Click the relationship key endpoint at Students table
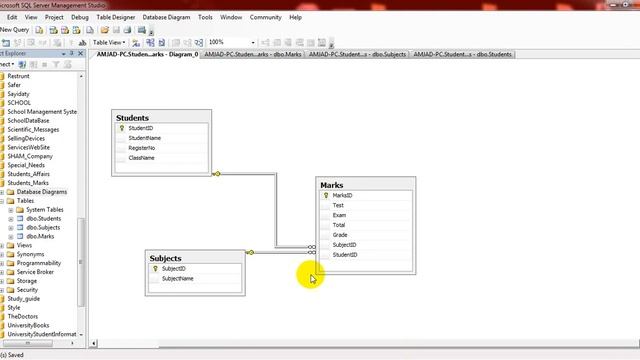This screenshot has width=640, height=360. [x=217, y=174]
